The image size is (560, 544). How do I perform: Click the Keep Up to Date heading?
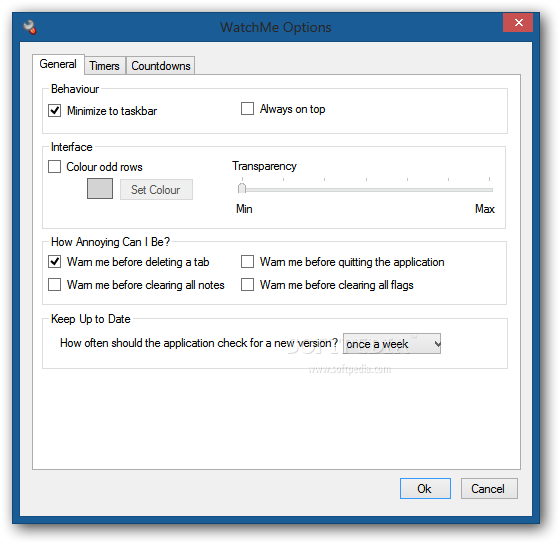click(91, 319)
